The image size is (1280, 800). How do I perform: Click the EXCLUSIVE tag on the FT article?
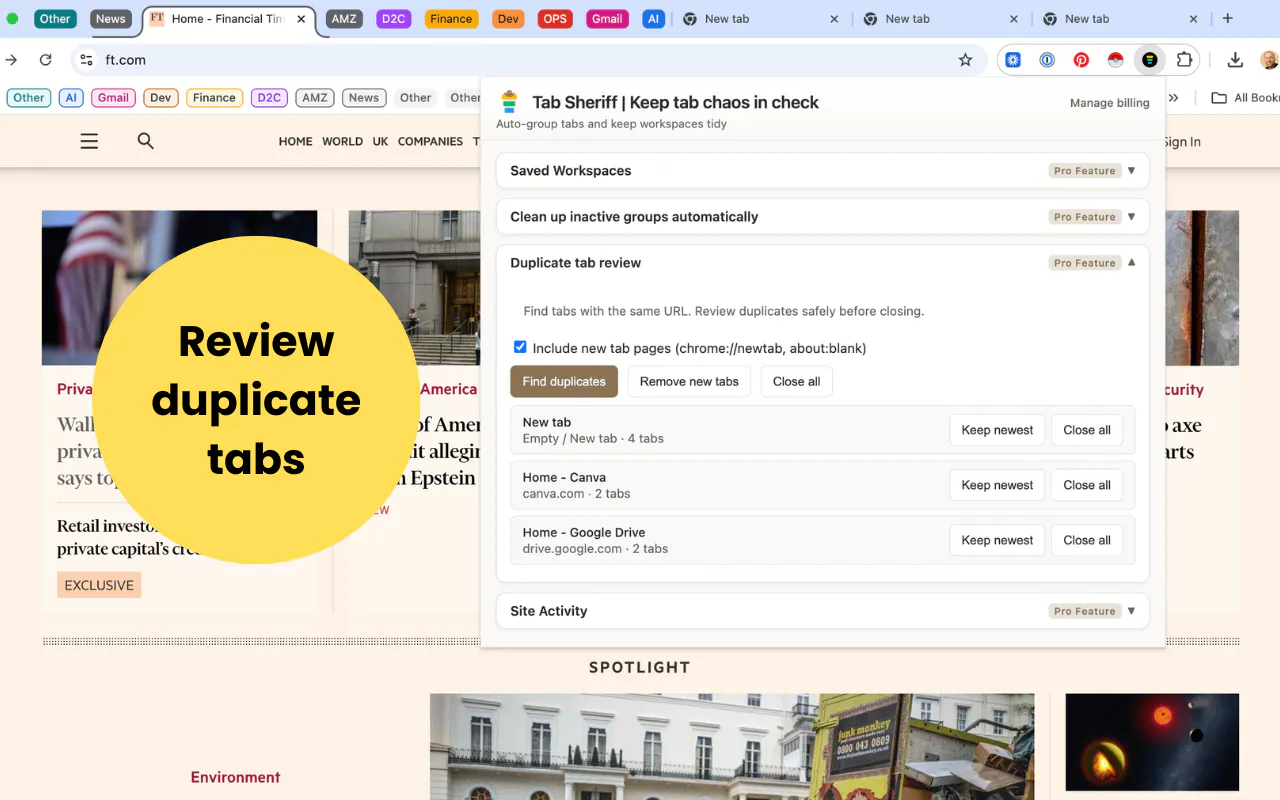(x=99, y=585)
